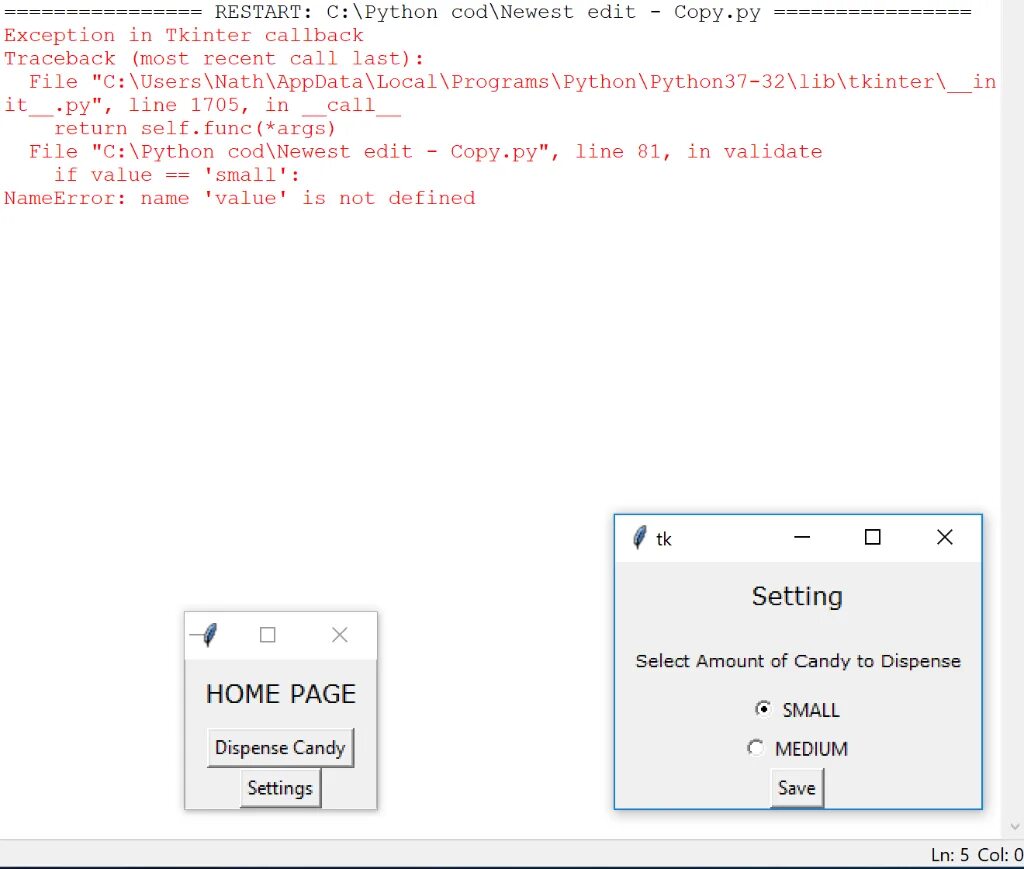
Task: Maximize the Home Page window
Action: click(x=267, y=635)
